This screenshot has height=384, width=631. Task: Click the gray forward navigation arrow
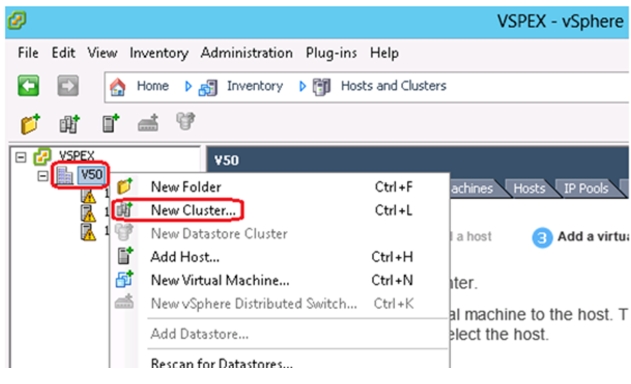[68, 85]
